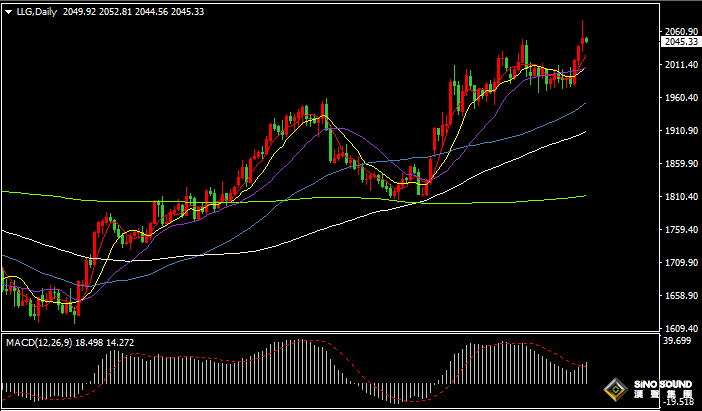This screenshot has width=702, height=411.
Task: Click the 1609.40 price axis label
Action: (680, 329)
